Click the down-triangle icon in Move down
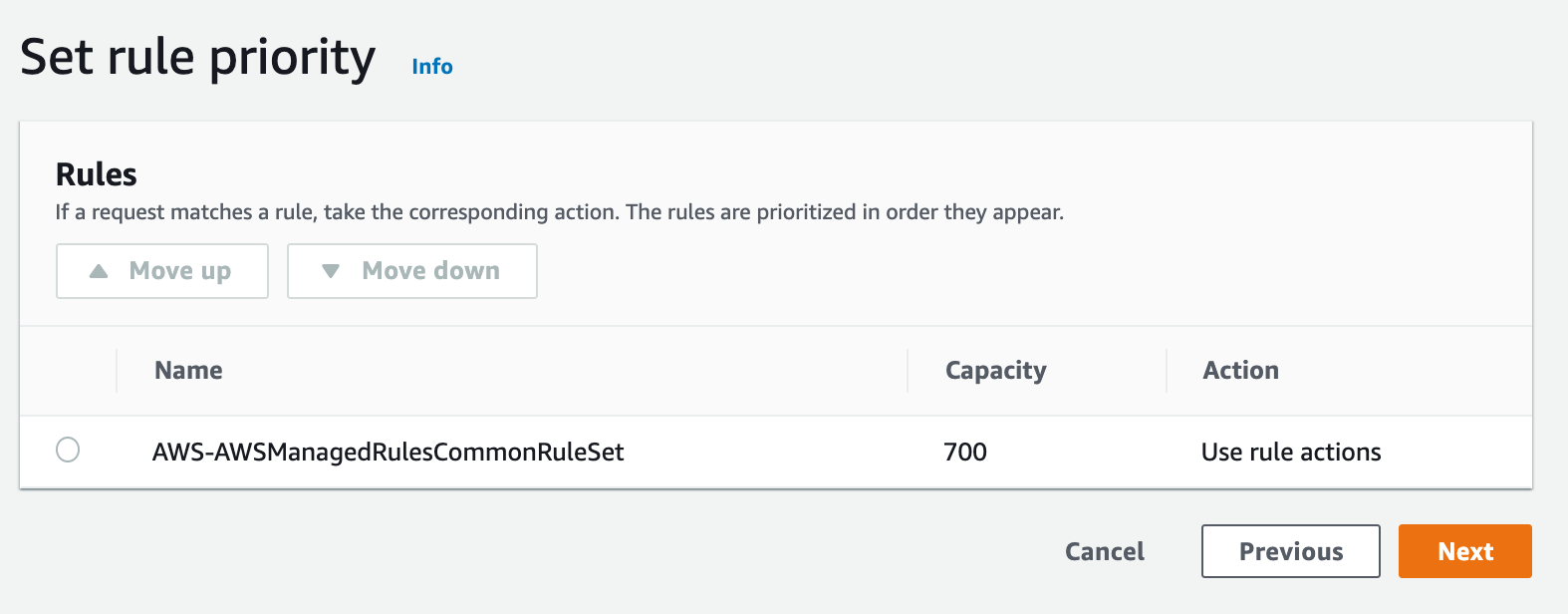Image resolution: width=1568 pixels, height=614 pixels. click(x=331, y=271)
